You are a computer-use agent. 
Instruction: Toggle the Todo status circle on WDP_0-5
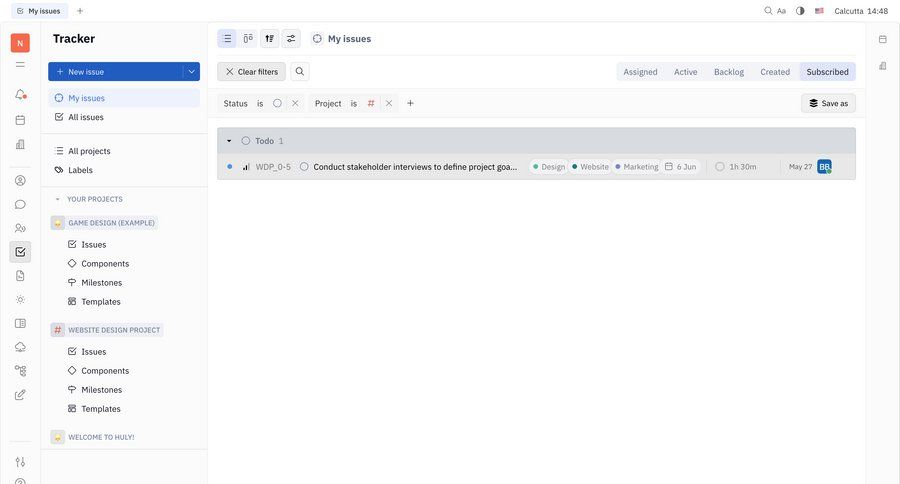pyautogui.click(x=304, y=167)
